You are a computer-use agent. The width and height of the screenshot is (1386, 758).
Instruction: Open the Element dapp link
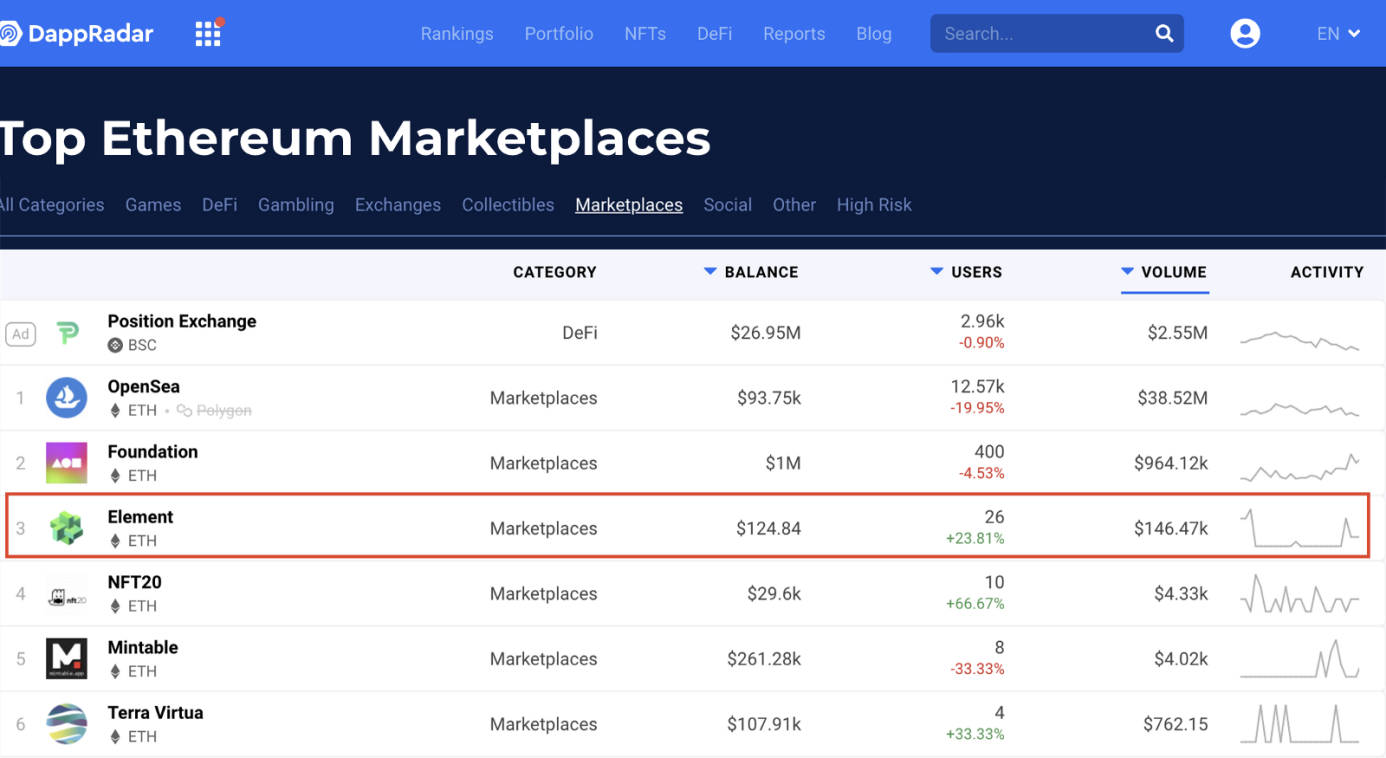point(141,517)
